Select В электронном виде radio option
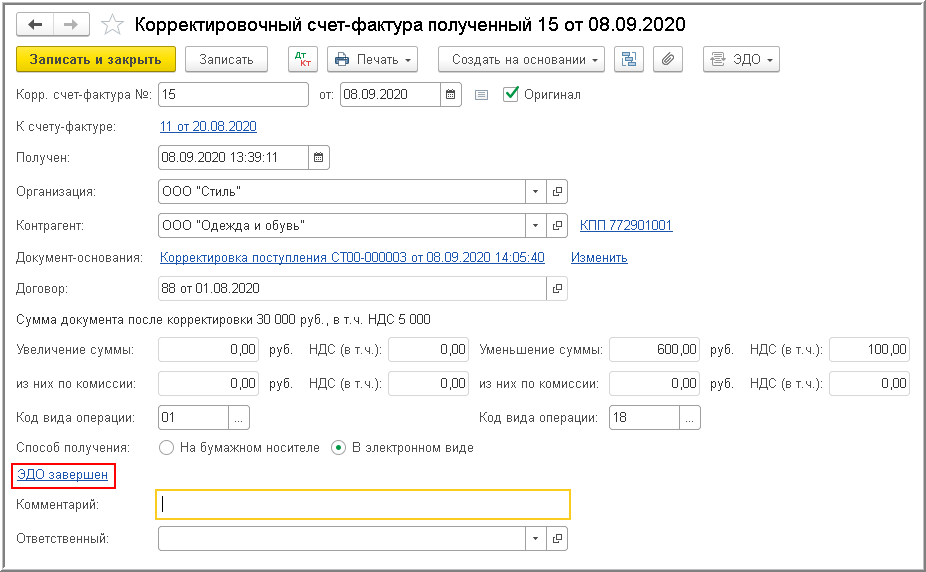926x572 pixels. tap(338, 447)
